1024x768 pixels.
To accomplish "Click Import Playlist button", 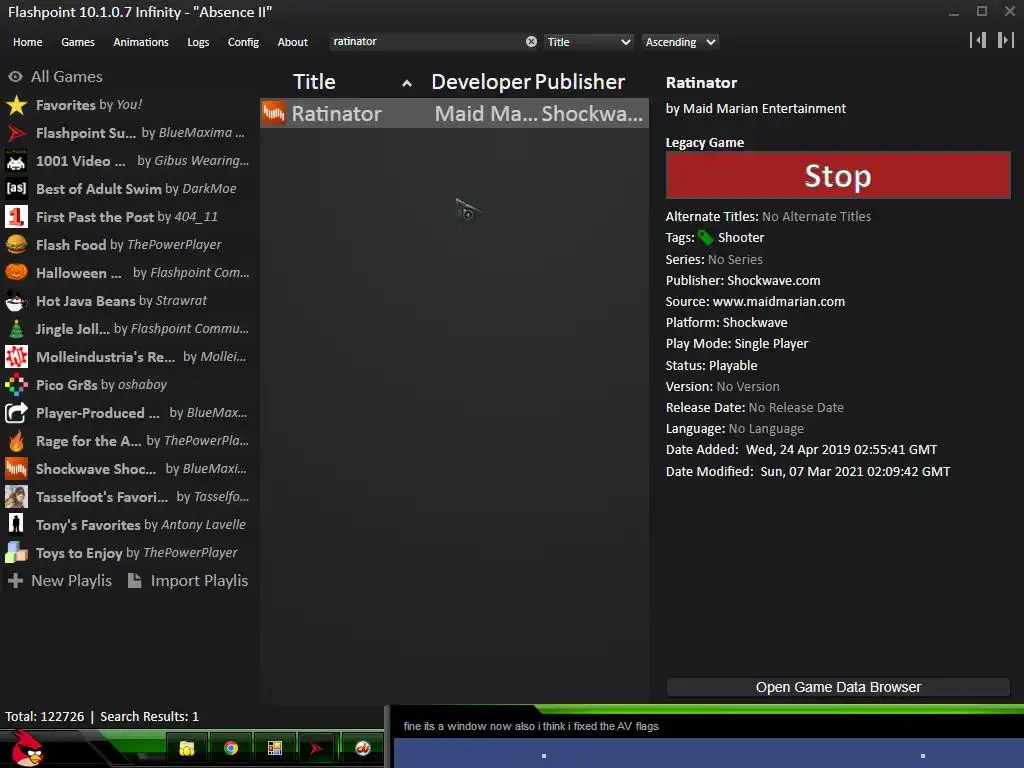I will click(x=187, y=581).
